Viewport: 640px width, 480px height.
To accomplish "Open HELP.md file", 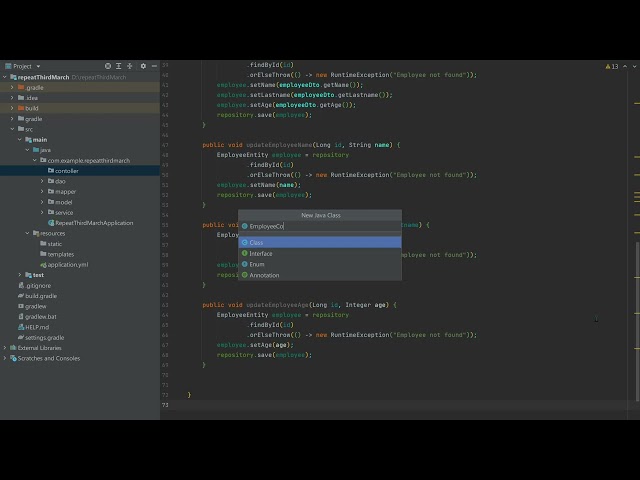I will coord(37,327).
